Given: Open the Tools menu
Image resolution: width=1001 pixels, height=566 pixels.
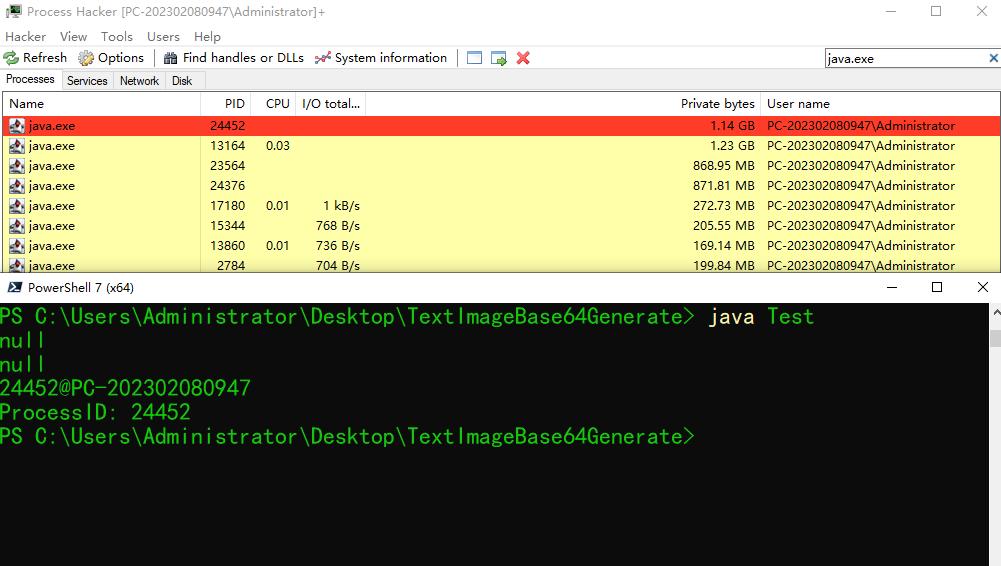Looking at the screenshot, I should 117,36.
